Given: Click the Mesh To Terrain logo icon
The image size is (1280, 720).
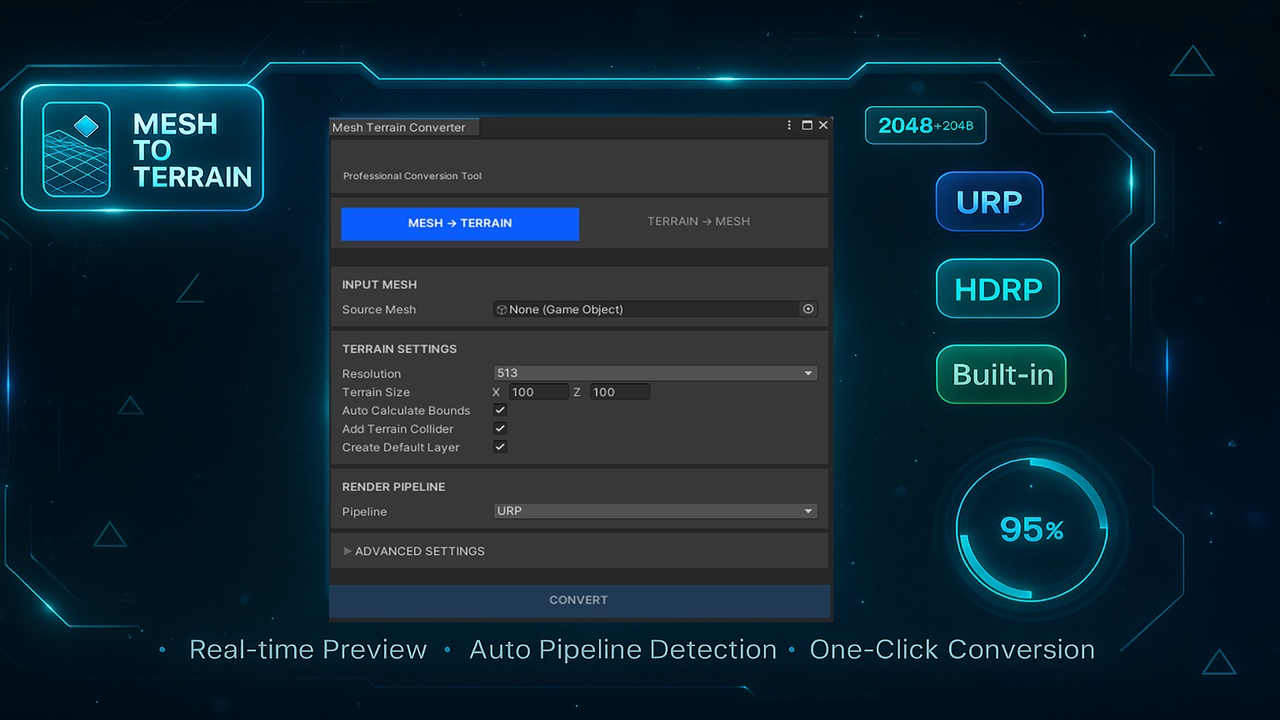Looking at the screenshot, I should (x=77, y=149).
